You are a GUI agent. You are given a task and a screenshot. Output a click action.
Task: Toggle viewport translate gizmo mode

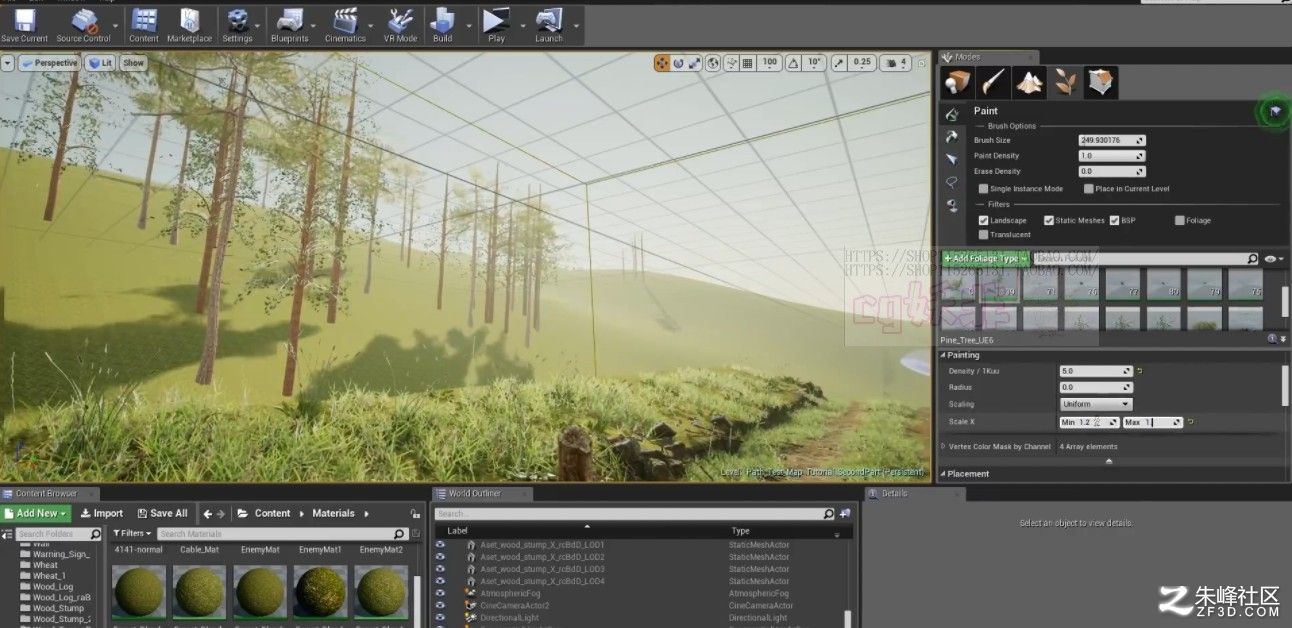pyautogui.click(x=662, y=63)
